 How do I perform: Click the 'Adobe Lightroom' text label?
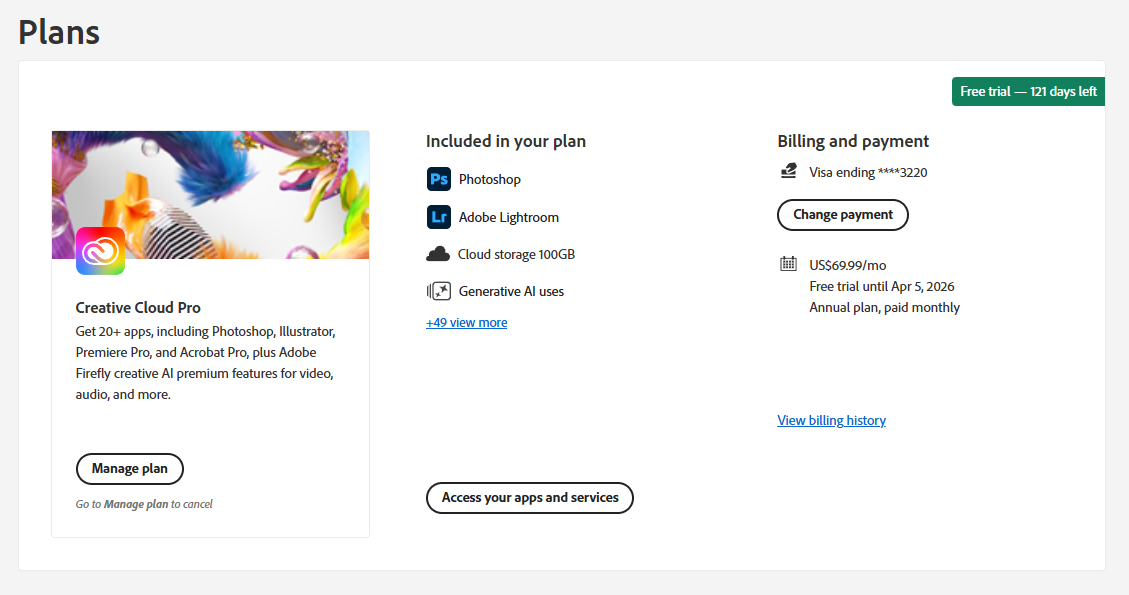point(508,218)
